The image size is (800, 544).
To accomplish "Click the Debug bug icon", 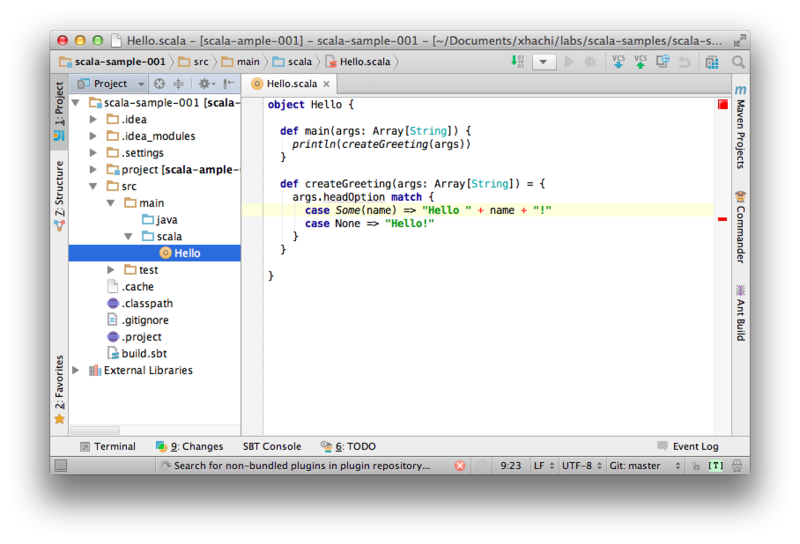I will coord(590,62).
